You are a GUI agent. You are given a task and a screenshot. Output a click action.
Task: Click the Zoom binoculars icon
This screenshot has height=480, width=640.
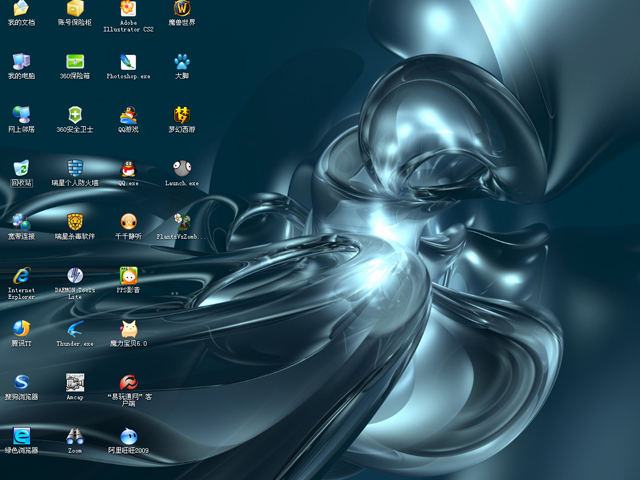point(75,436)
